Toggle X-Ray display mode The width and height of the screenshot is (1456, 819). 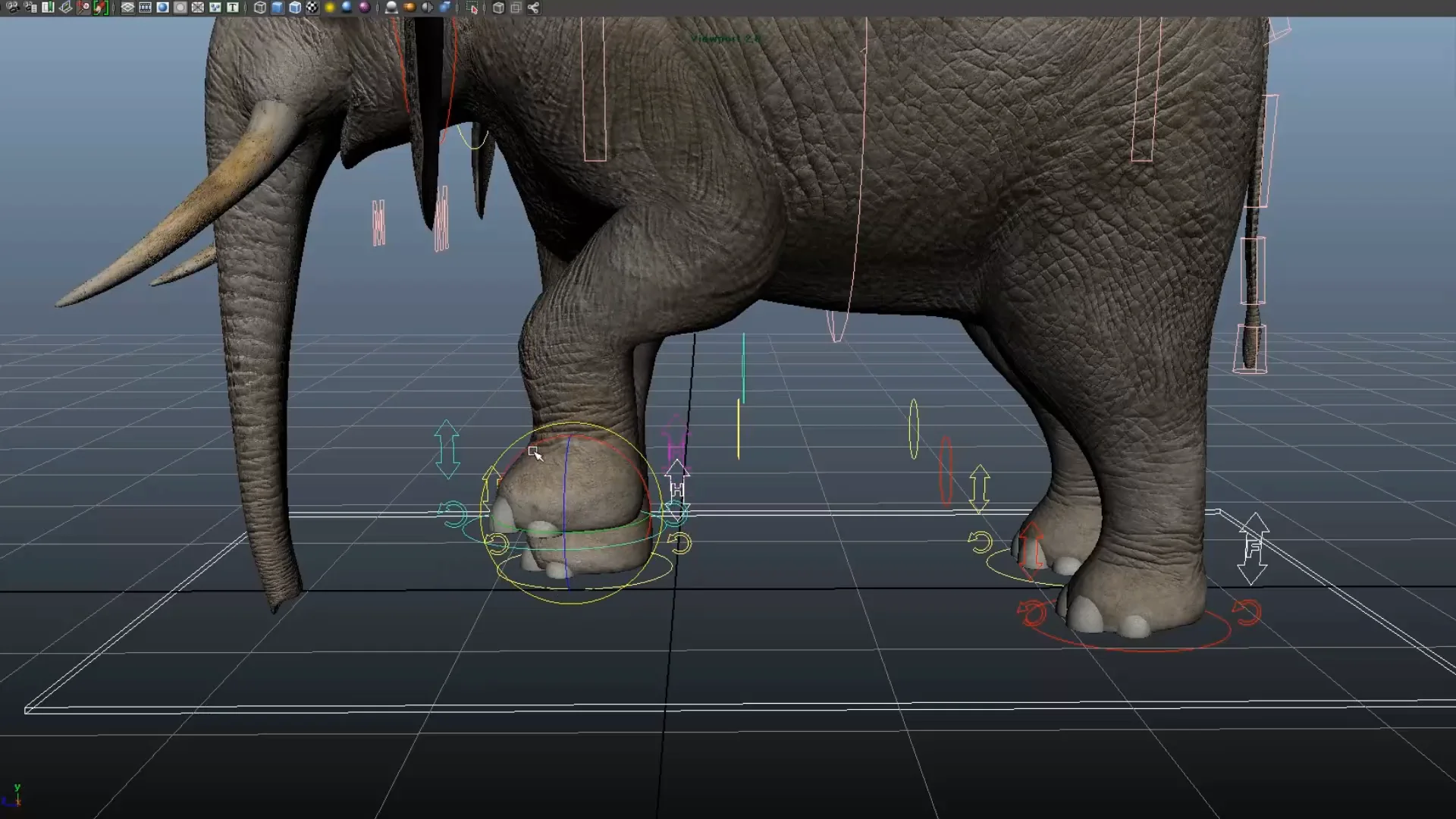point(498,8)
